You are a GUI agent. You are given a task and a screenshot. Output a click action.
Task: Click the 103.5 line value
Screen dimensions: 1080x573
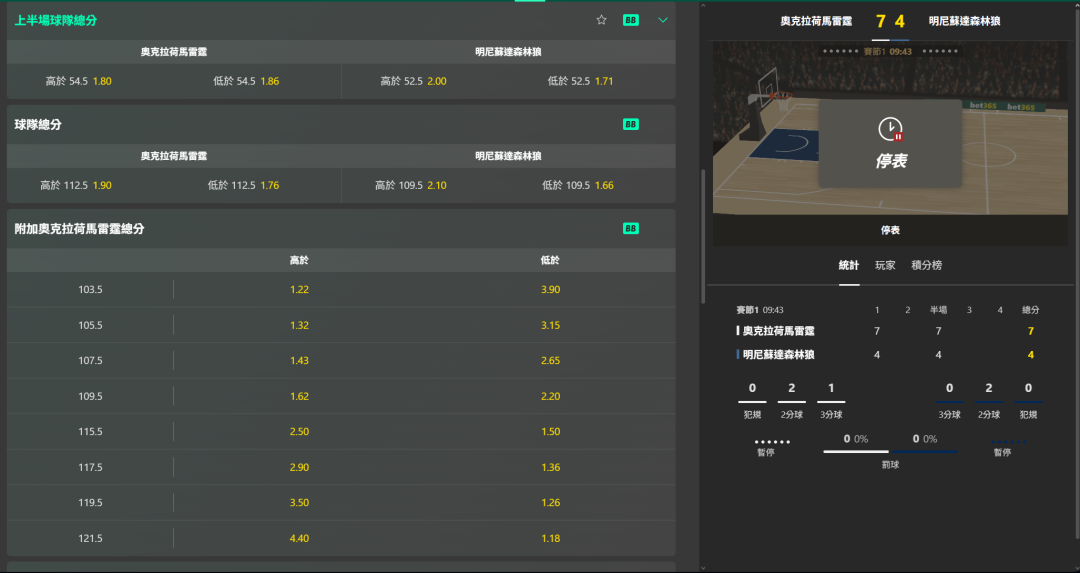point(90,289)
